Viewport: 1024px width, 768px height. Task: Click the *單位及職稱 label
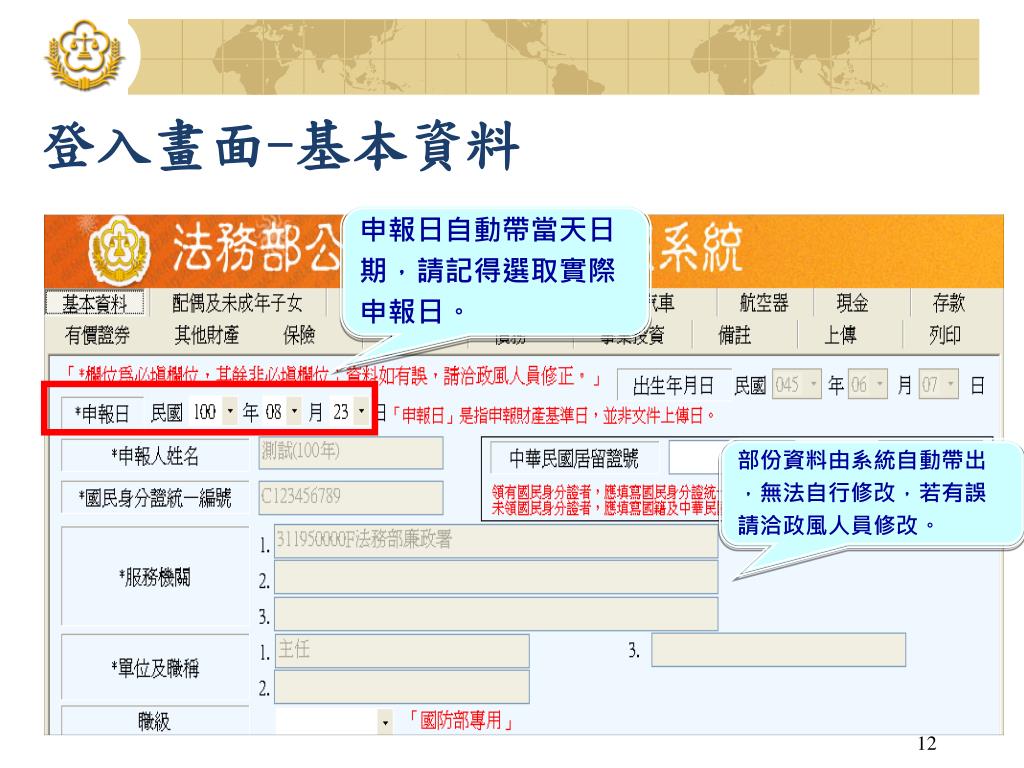[155, 668]
